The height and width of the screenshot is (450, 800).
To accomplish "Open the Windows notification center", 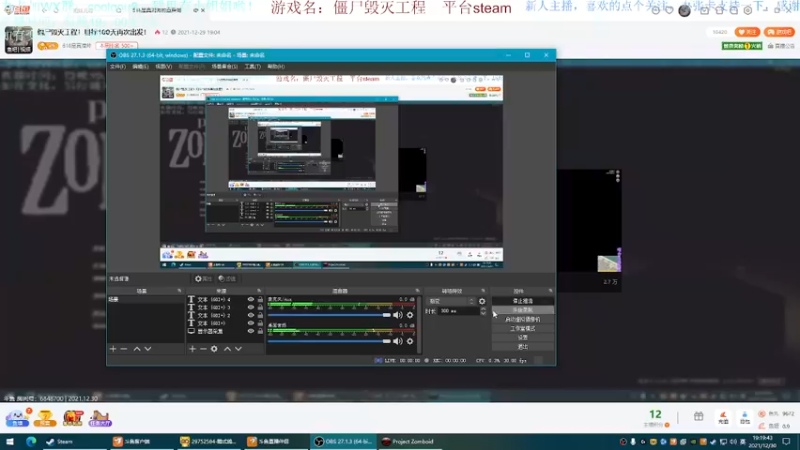I will (787, 442).
